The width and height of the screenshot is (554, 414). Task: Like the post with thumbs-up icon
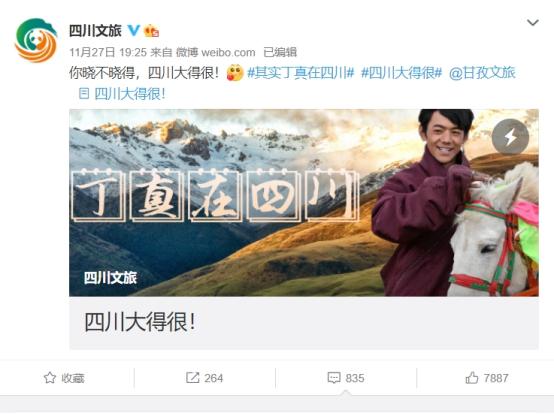coord(472,378)
